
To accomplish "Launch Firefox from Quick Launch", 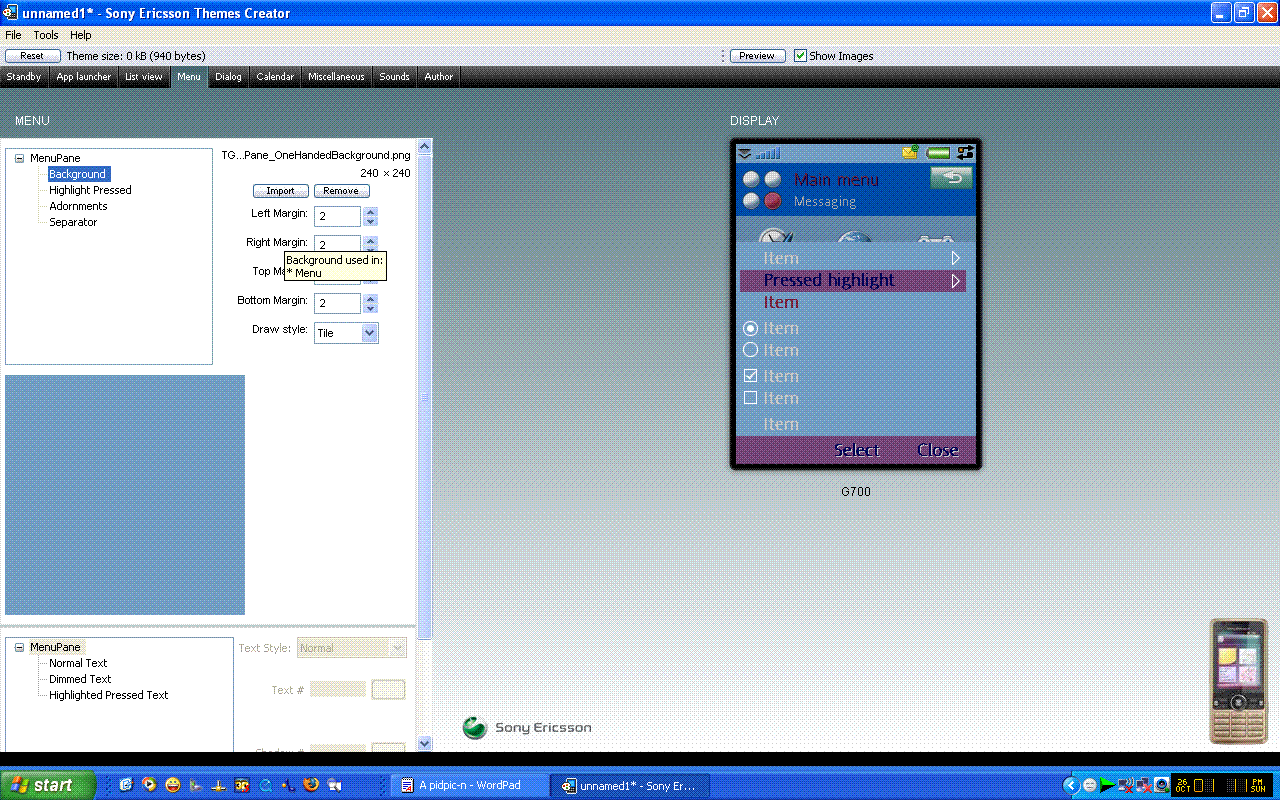I will [311, 785].
